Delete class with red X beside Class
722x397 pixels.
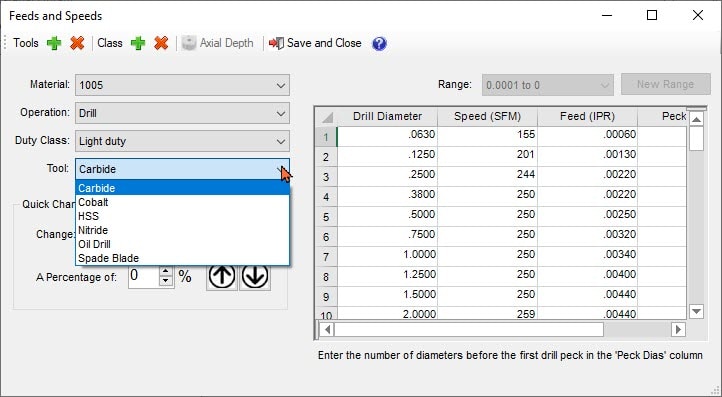tap(161, 43)
